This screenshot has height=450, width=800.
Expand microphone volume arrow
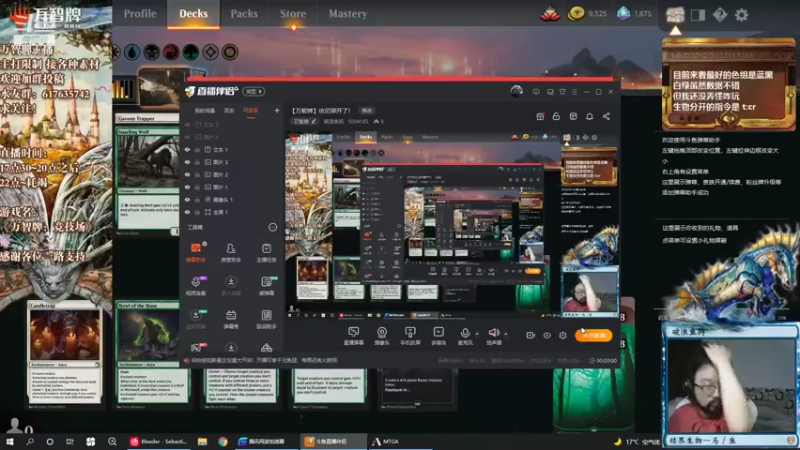coord(477,334)
